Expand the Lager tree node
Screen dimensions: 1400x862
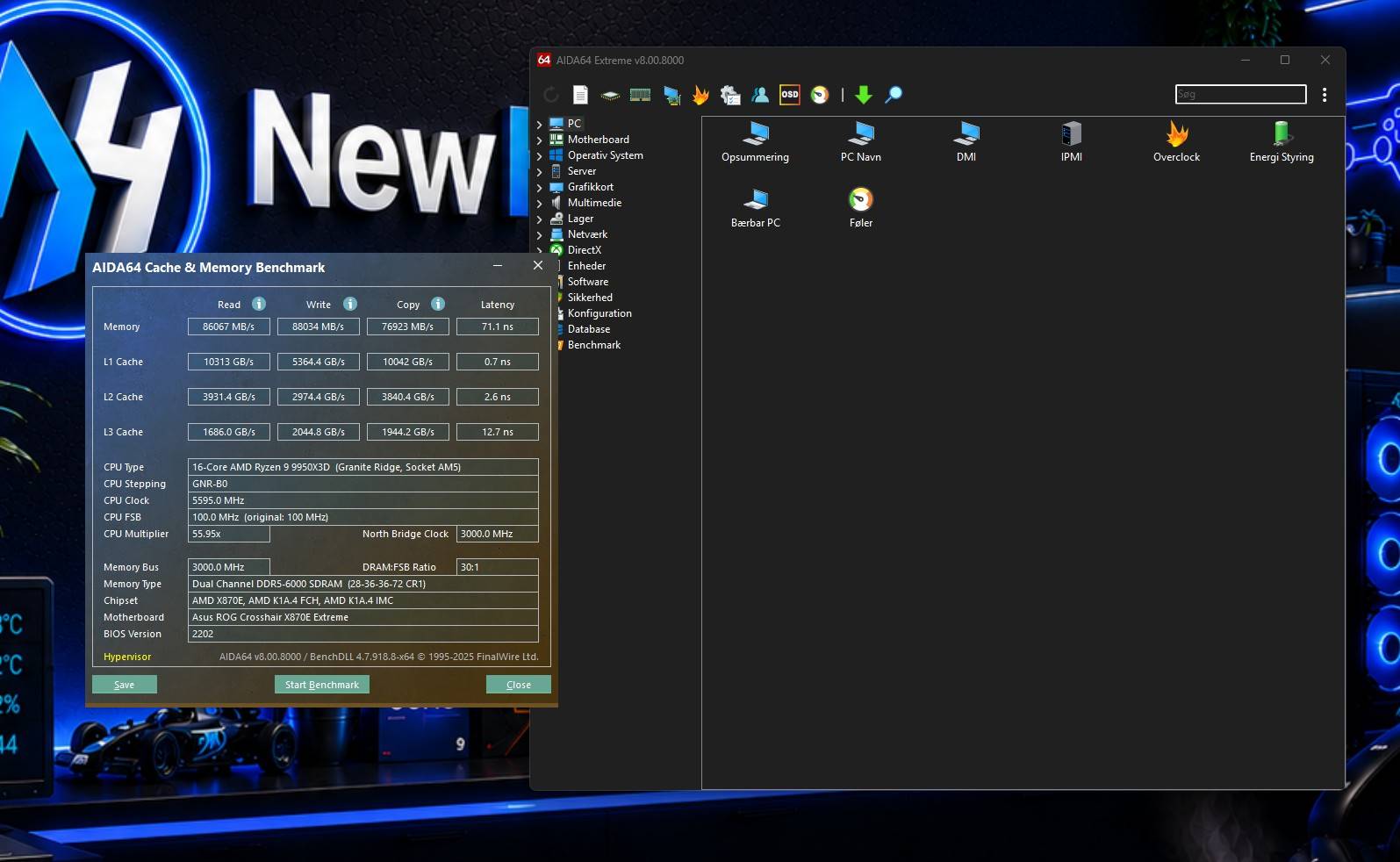[540, 219]
